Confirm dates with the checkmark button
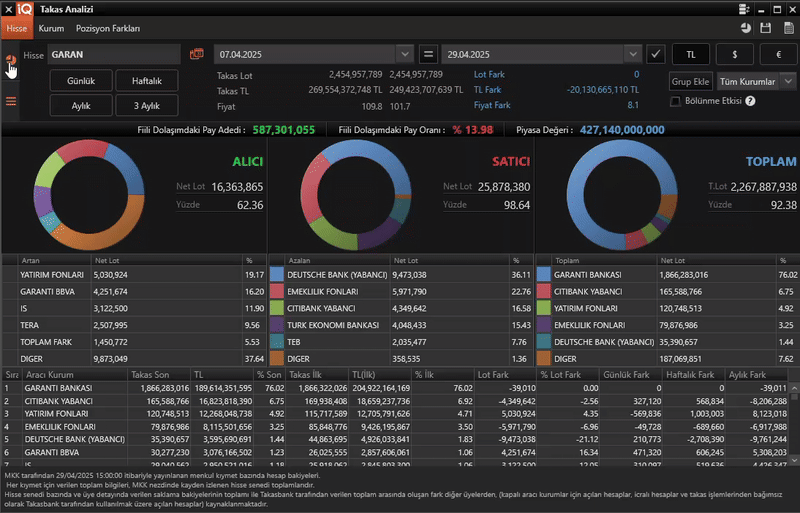Image resolution: width=800 pixels, height=513 pixels. 656,54
